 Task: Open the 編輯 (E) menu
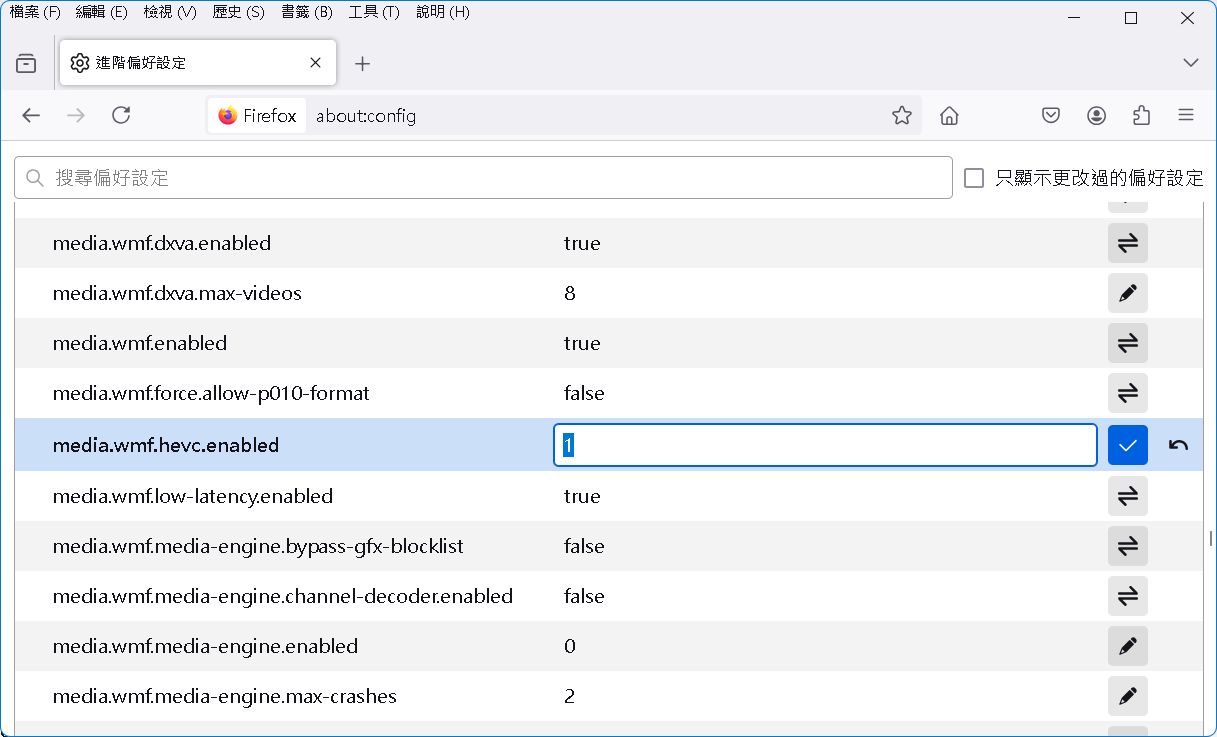click(x=101, y=12)
